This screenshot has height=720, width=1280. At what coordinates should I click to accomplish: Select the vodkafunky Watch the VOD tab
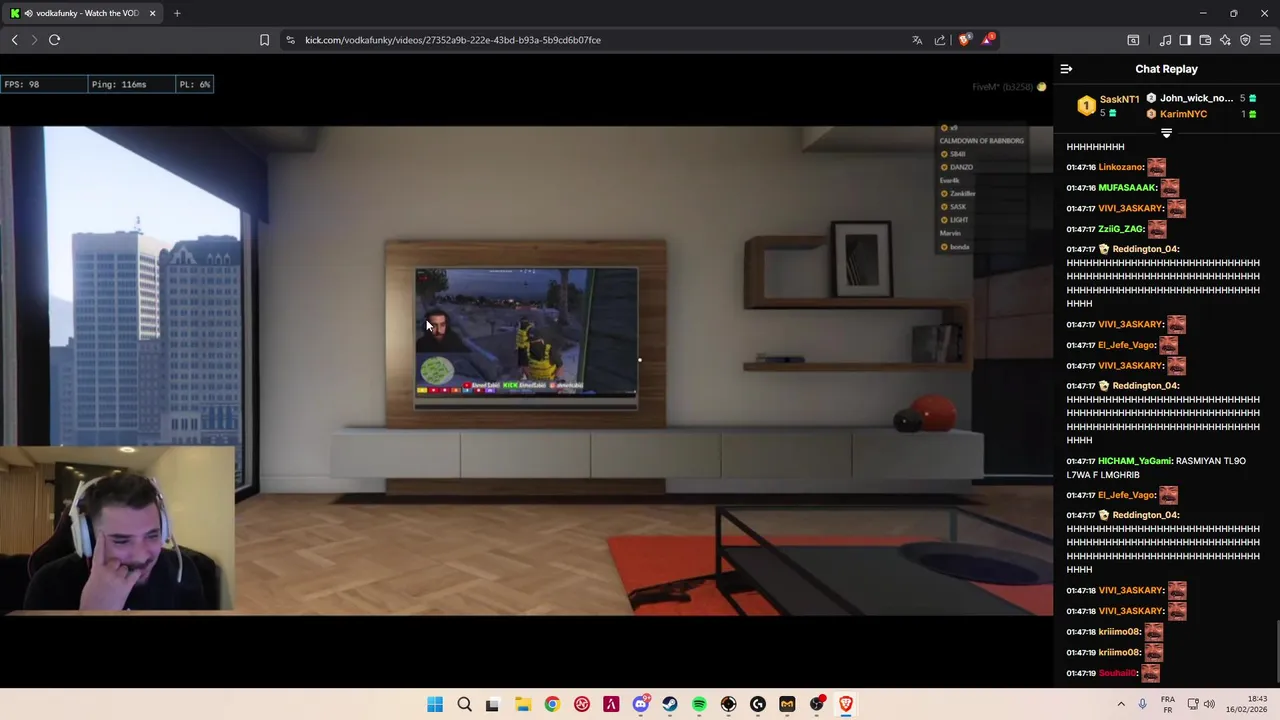point(84,13)
